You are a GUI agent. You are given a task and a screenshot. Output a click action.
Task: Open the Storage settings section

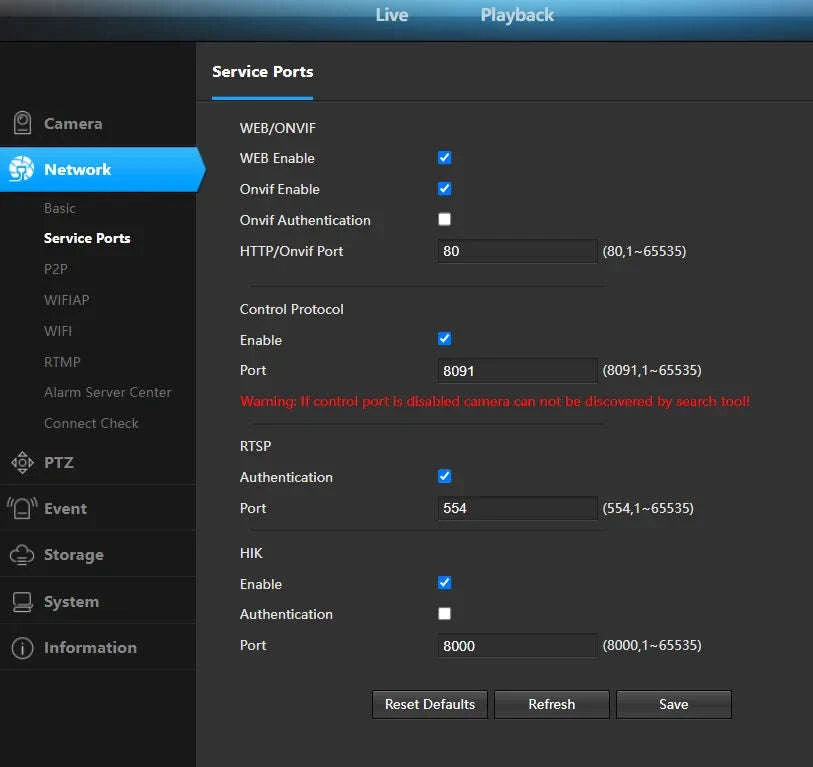(x=22, y=554)
